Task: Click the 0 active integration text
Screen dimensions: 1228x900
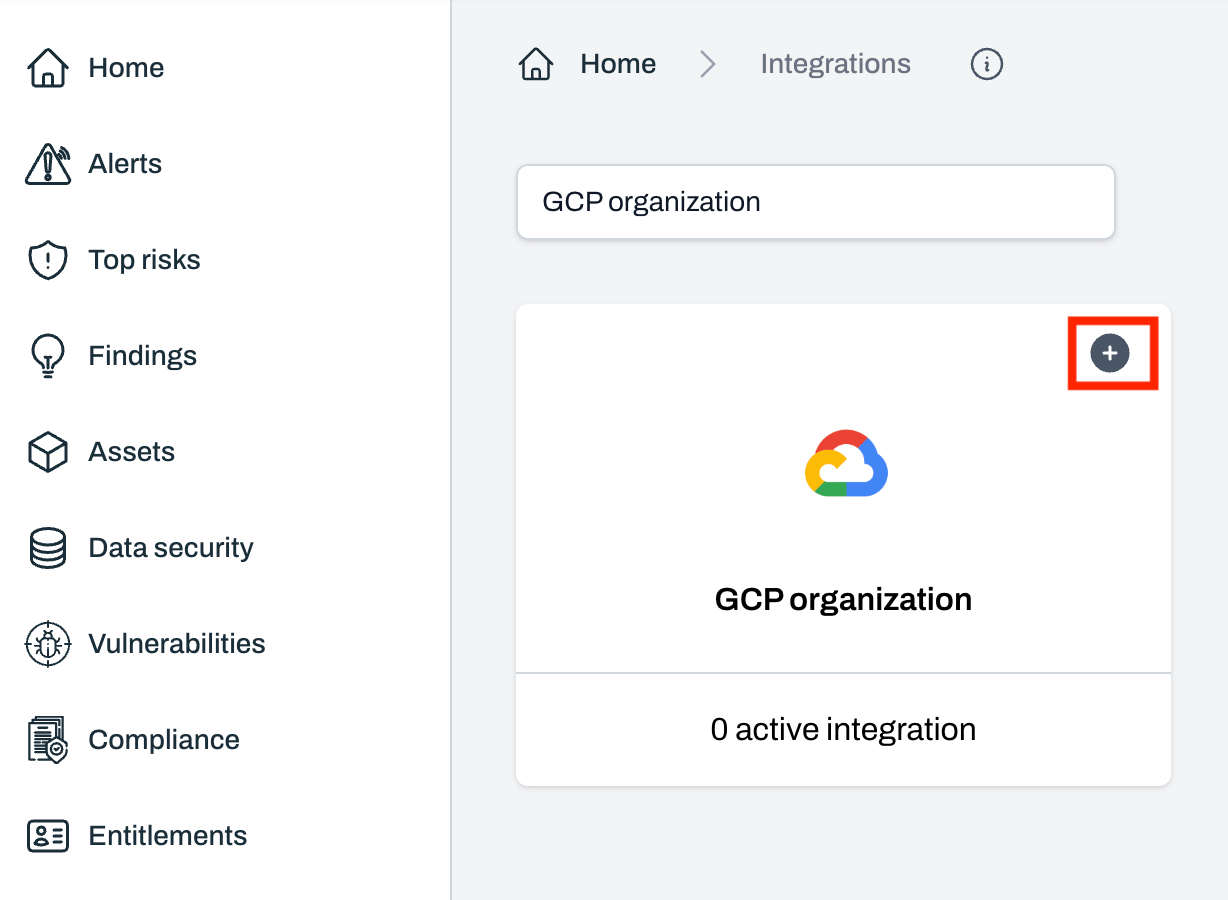Action: 843,730
